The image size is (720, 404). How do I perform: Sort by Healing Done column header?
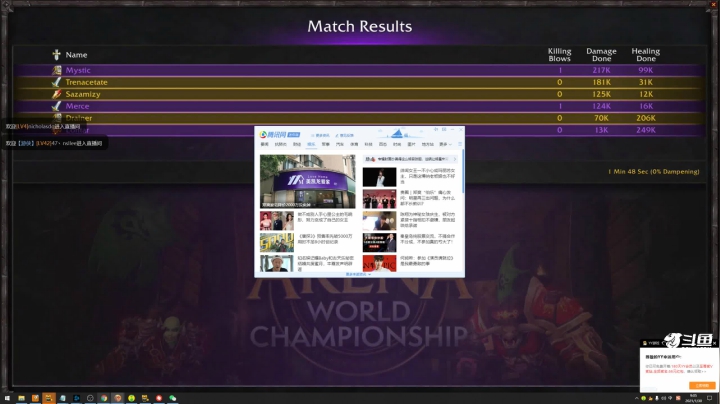pyautogui.click(x=646, y=55)
